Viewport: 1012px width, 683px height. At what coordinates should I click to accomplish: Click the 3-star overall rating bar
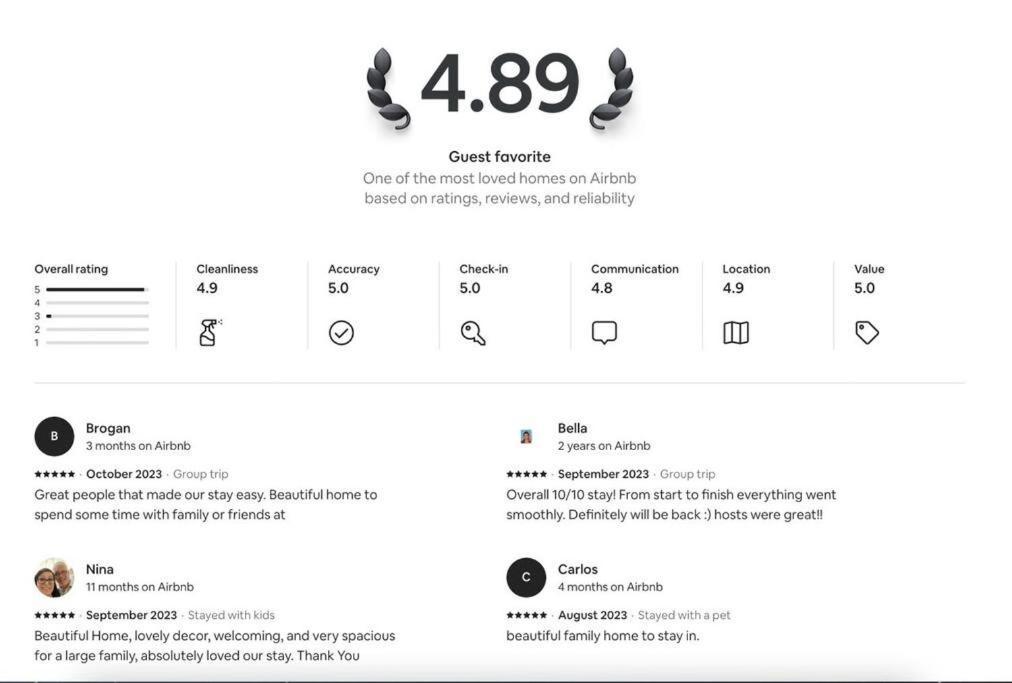[97, 316]
